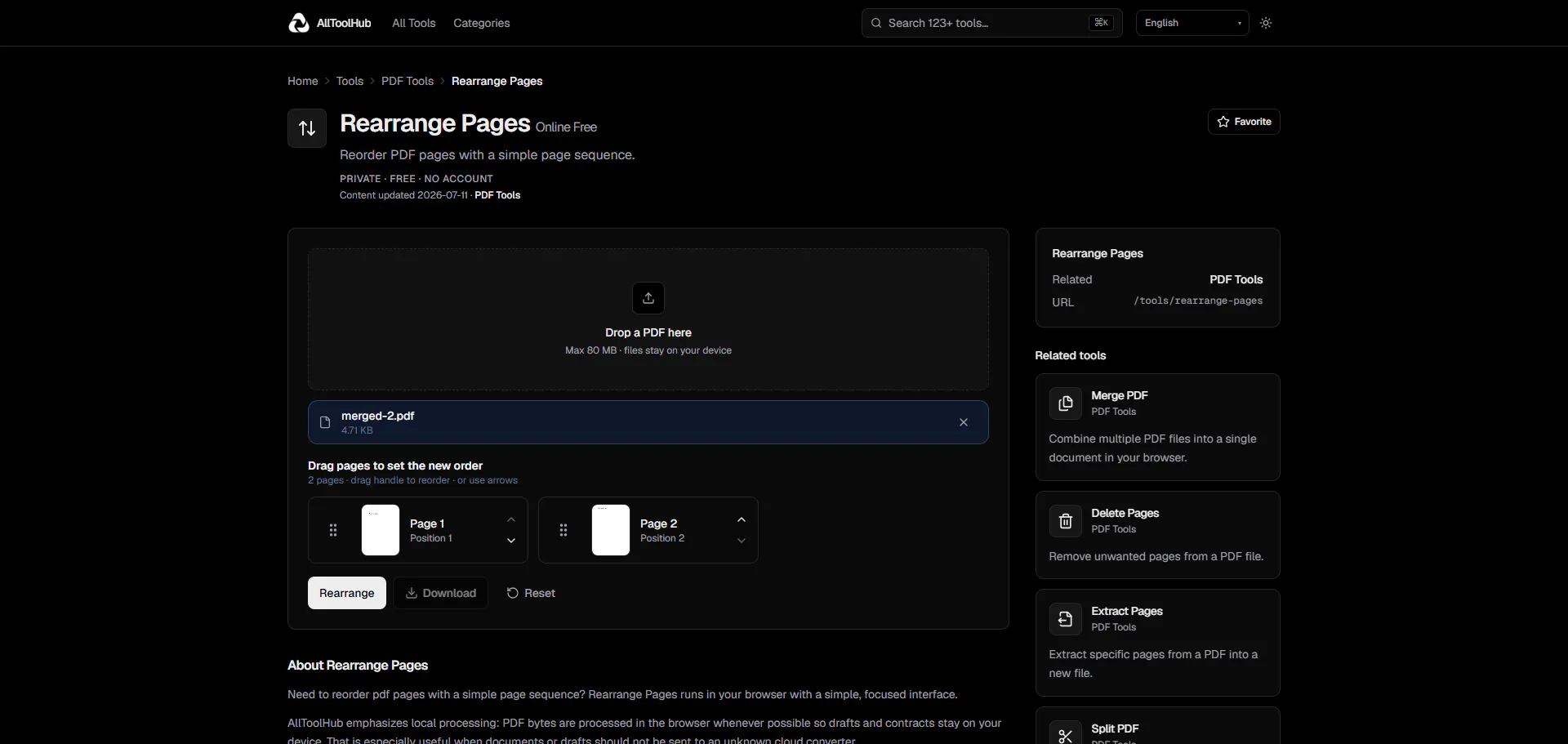Click the file icon beside merged-2.pdf
The width and height of the screenshot is (1568, 744).
[x=325, y=422]
